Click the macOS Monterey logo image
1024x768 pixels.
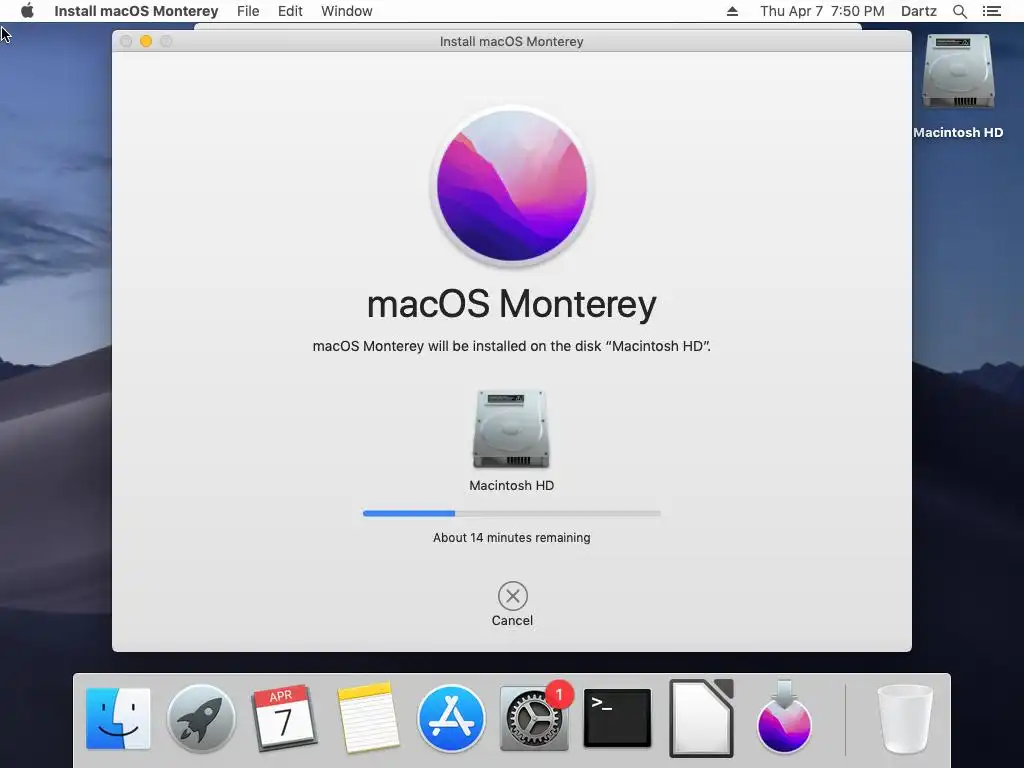[x=512, y=186]
